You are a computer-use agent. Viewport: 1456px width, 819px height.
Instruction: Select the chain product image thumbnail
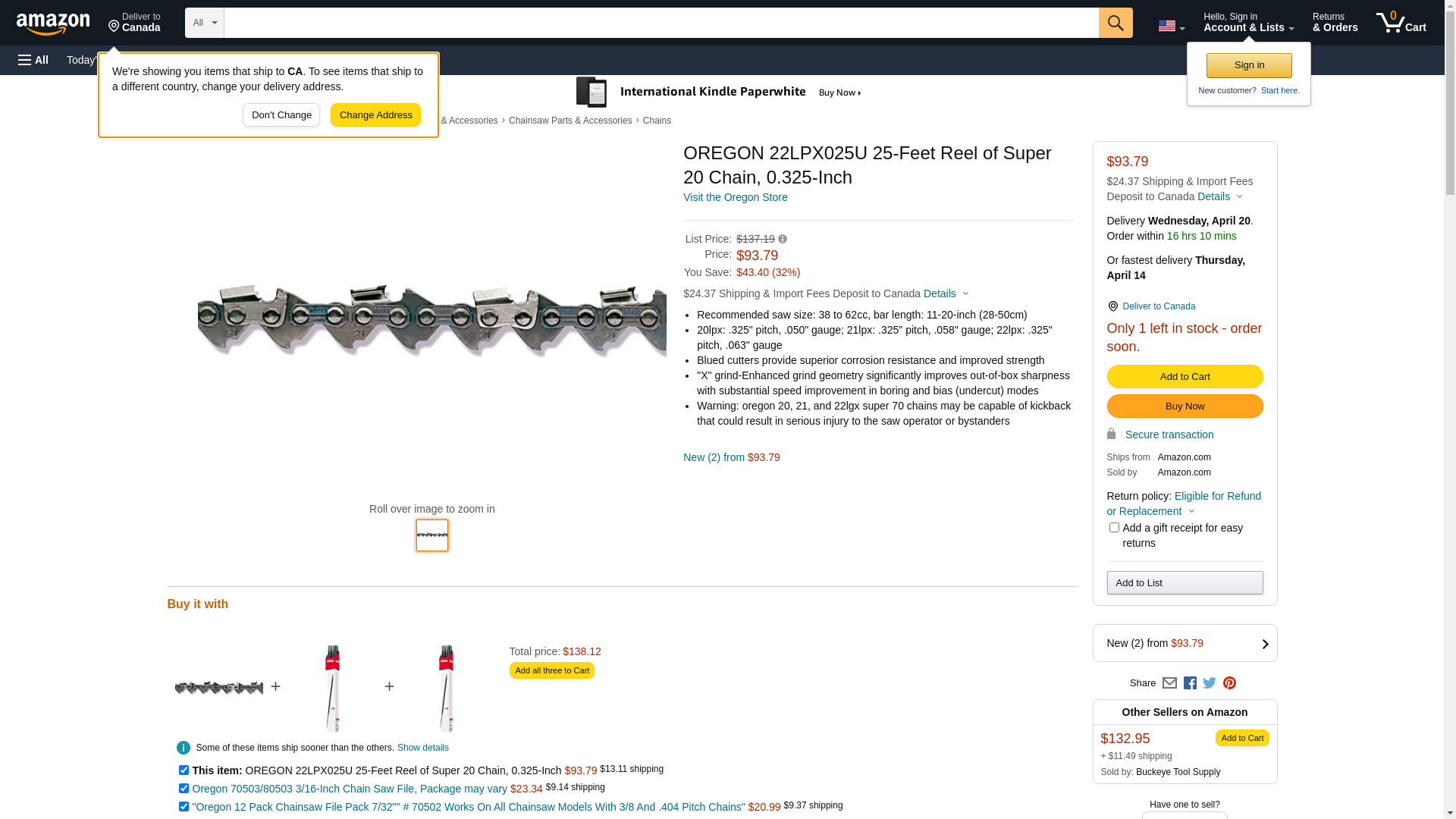(432, 535)
